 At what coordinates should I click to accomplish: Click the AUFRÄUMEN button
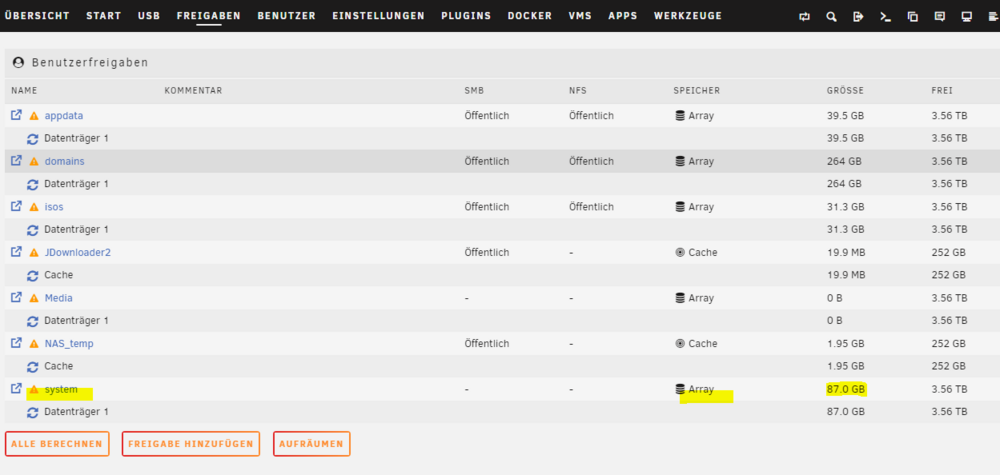click(311, 444)
